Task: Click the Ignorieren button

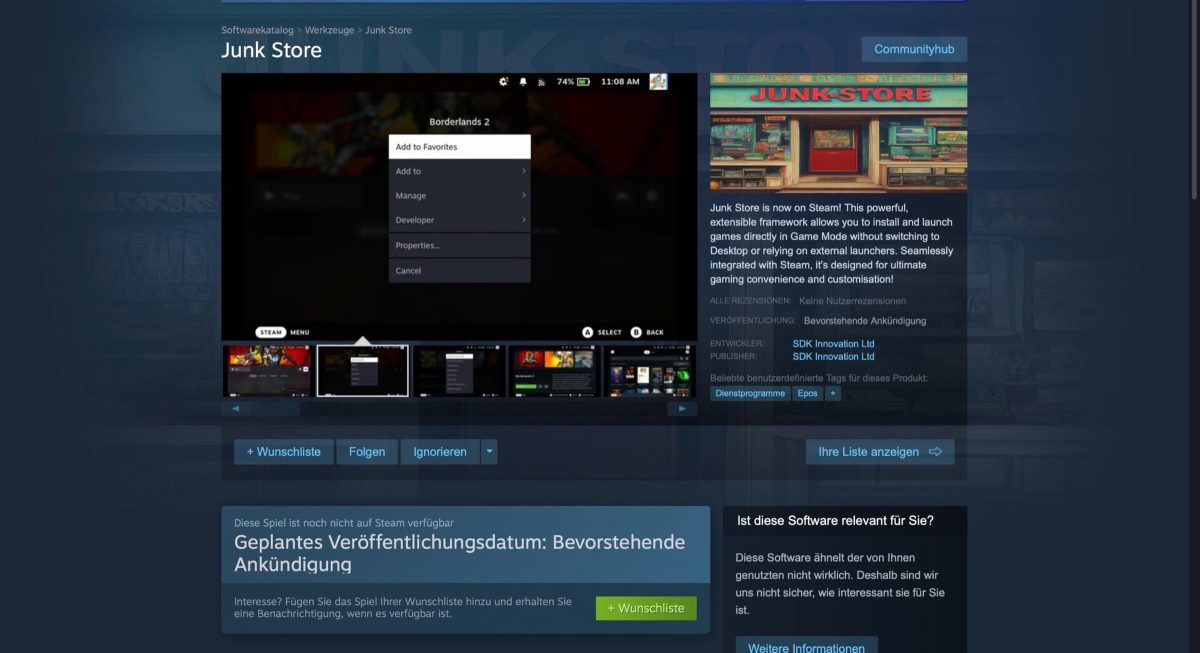Action: pyautogui.click(x=440, y=452)
